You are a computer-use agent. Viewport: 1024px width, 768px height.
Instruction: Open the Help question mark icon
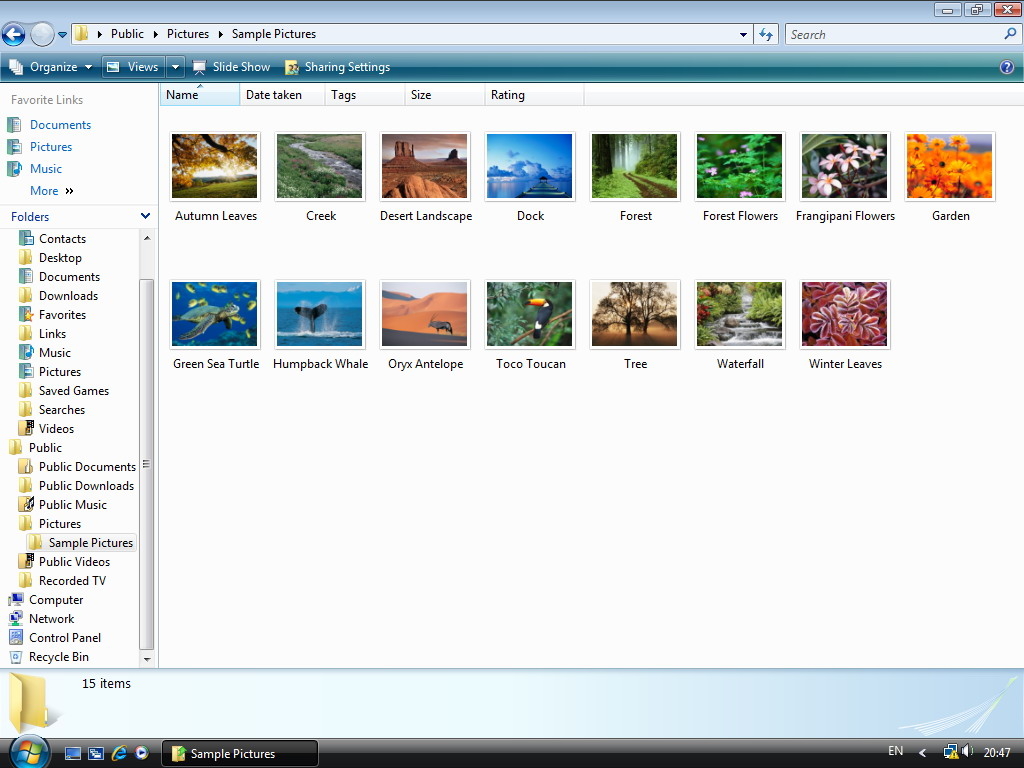coord(1007,67)
